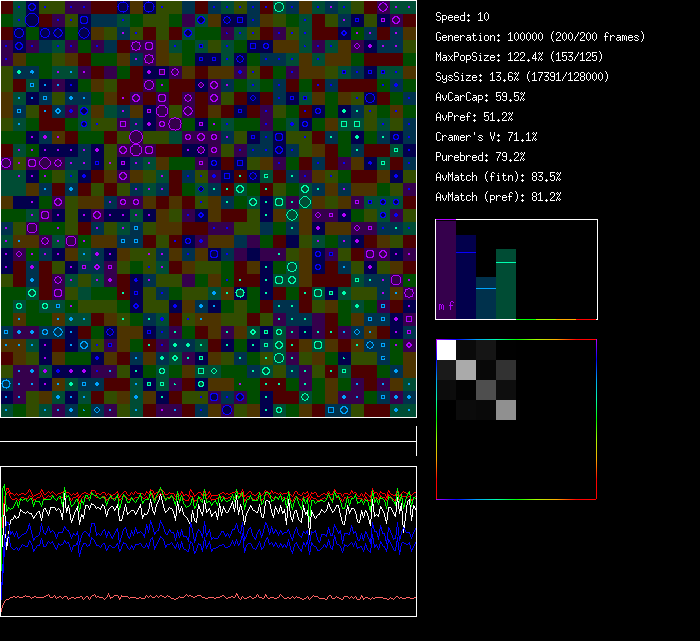Image resolution: width=700 pixels, height=641 pixels.
Task: Click the green circle on grid's top edge
Action: [x=278, y=6]
